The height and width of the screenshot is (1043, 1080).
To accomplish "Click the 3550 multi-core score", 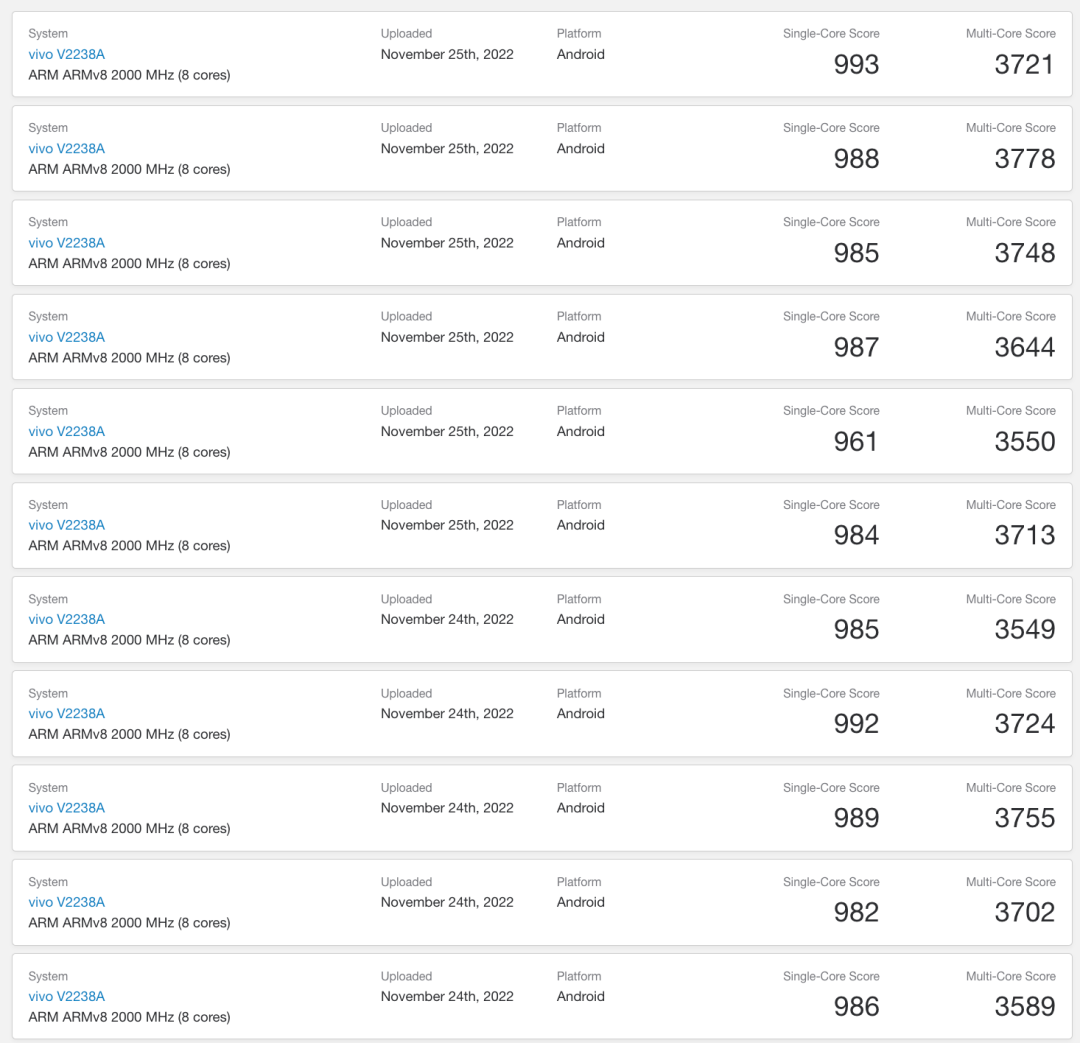I will tap(1024, 442).
